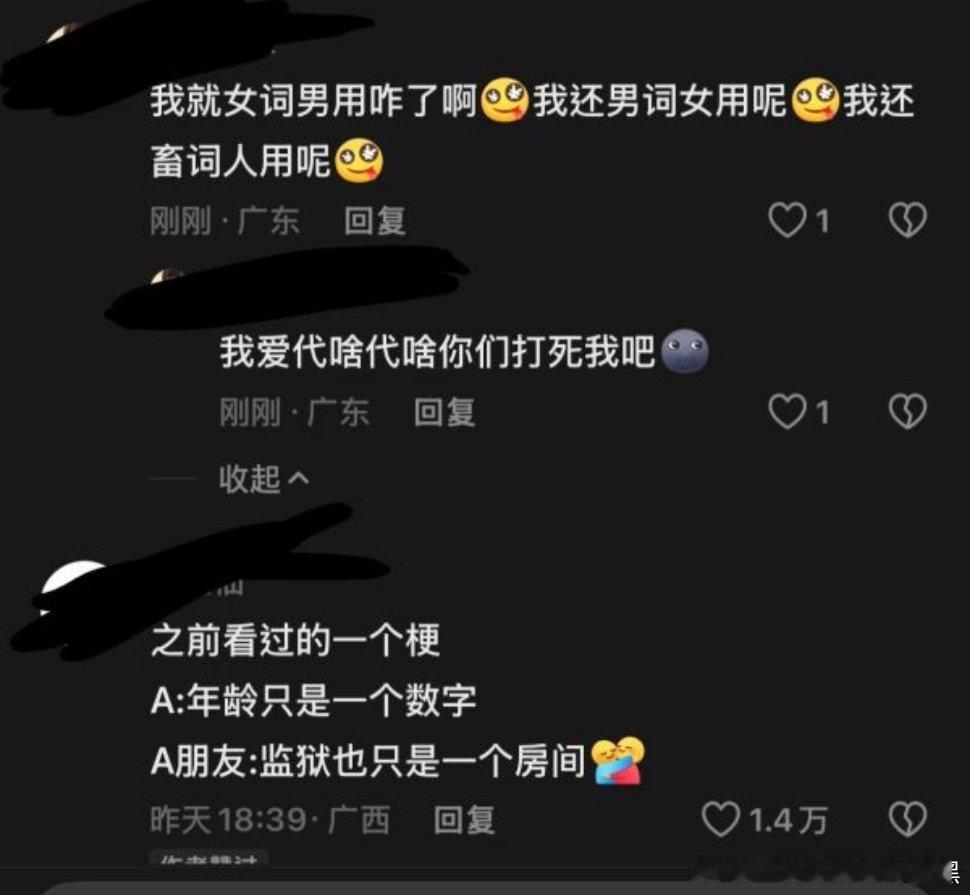This screenshot has height=895, width=970.
Task: Tap the dark moon emoji after 打死我吧
Action: [x=685, y=351]
